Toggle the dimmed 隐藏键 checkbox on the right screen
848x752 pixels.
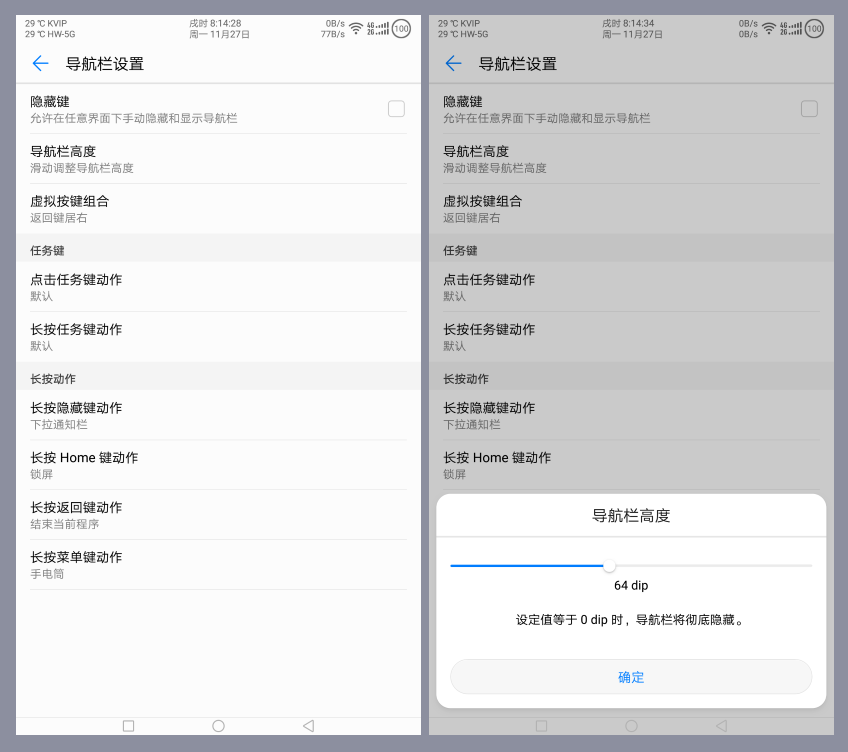(x=809, y=109)
